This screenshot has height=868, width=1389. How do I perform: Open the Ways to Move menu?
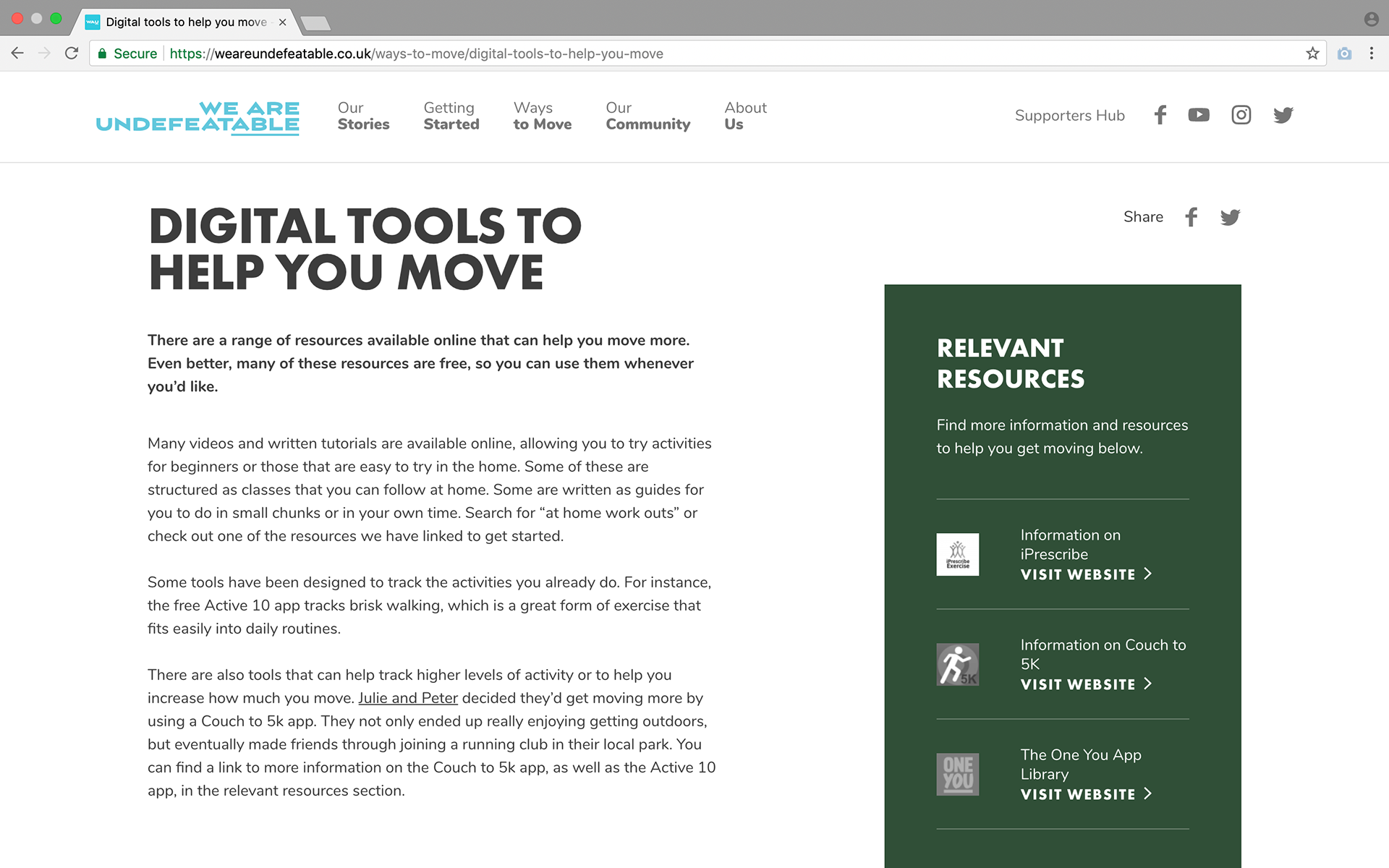(x=543, y=116)
